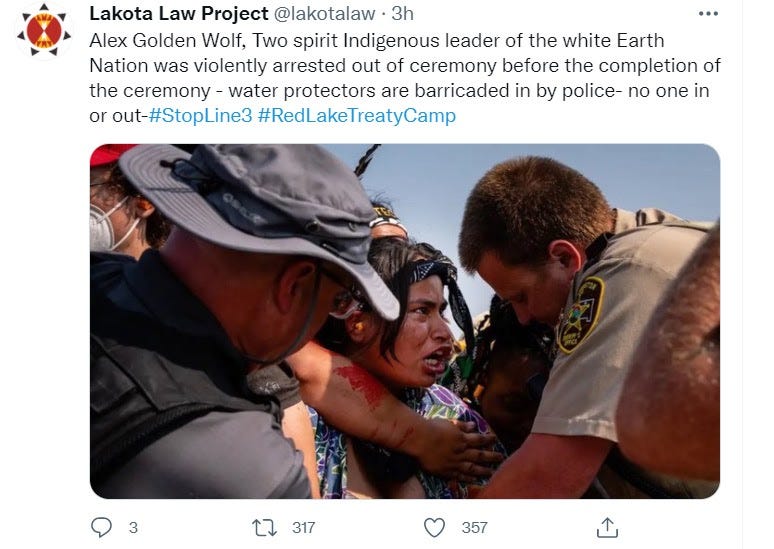View the 3 replies count
Screen dimensions: 774x549
pos(133,528)
